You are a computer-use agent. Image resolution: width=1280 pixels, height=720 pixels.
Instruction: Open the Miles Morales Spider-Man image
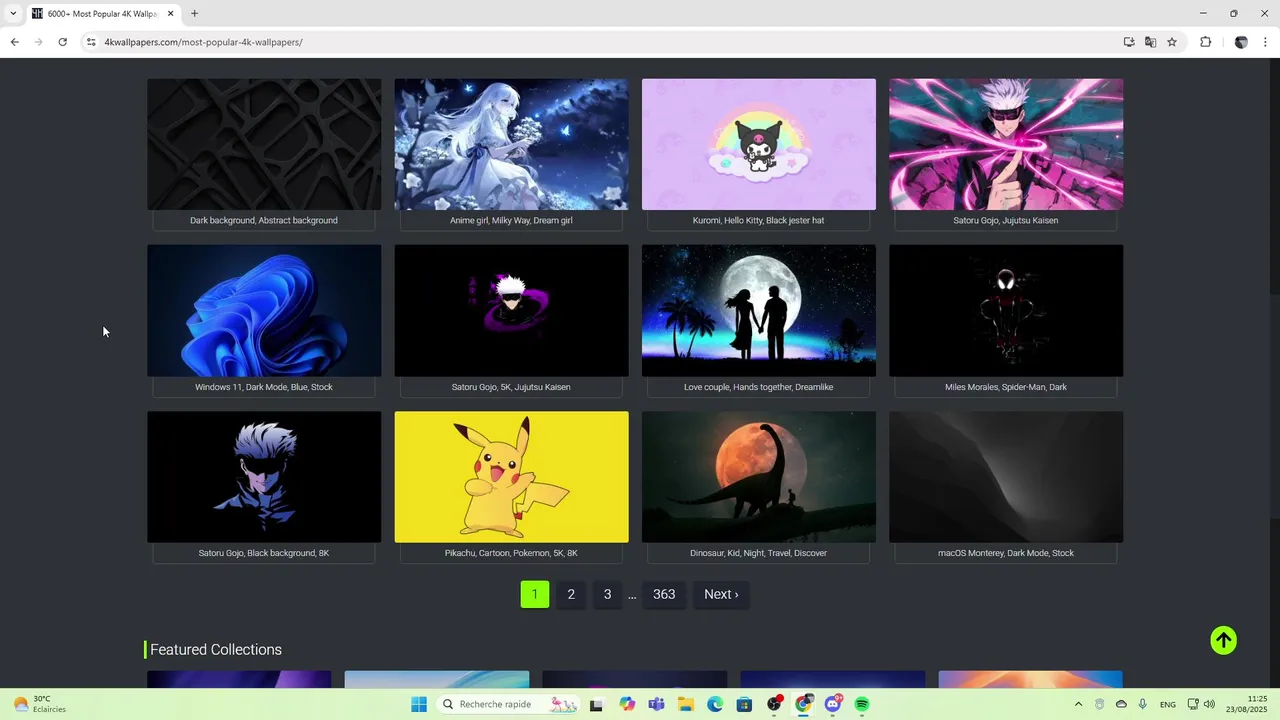point(1006,311)
